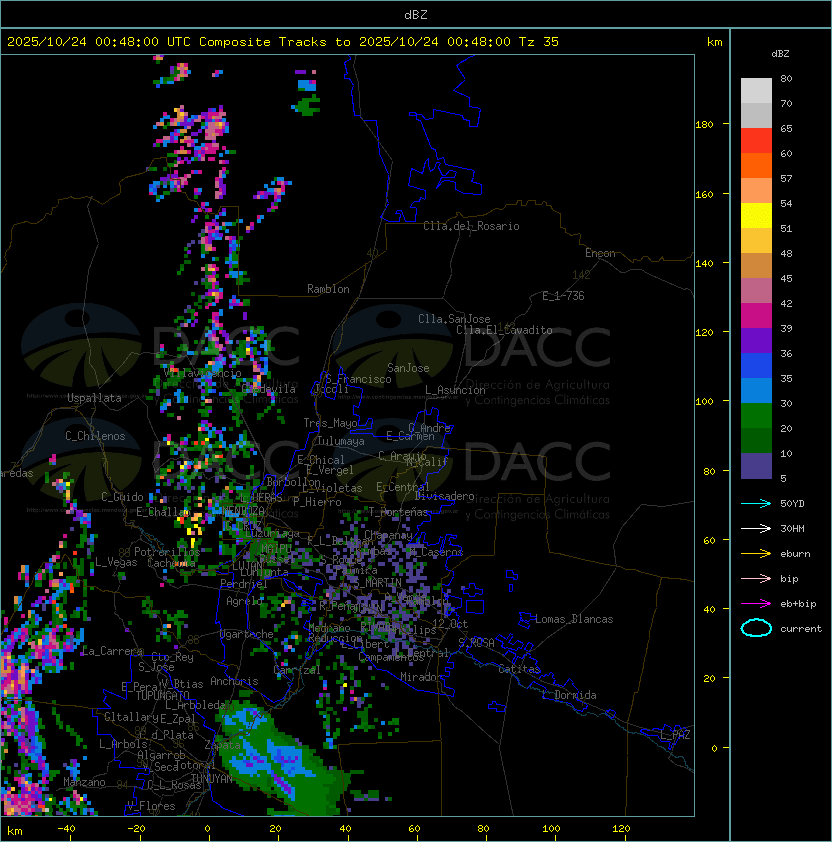Select the bright yellow 51-54 dBZ swatch
The width and height of the screenshot is (832, 842).
coord(756,216)
